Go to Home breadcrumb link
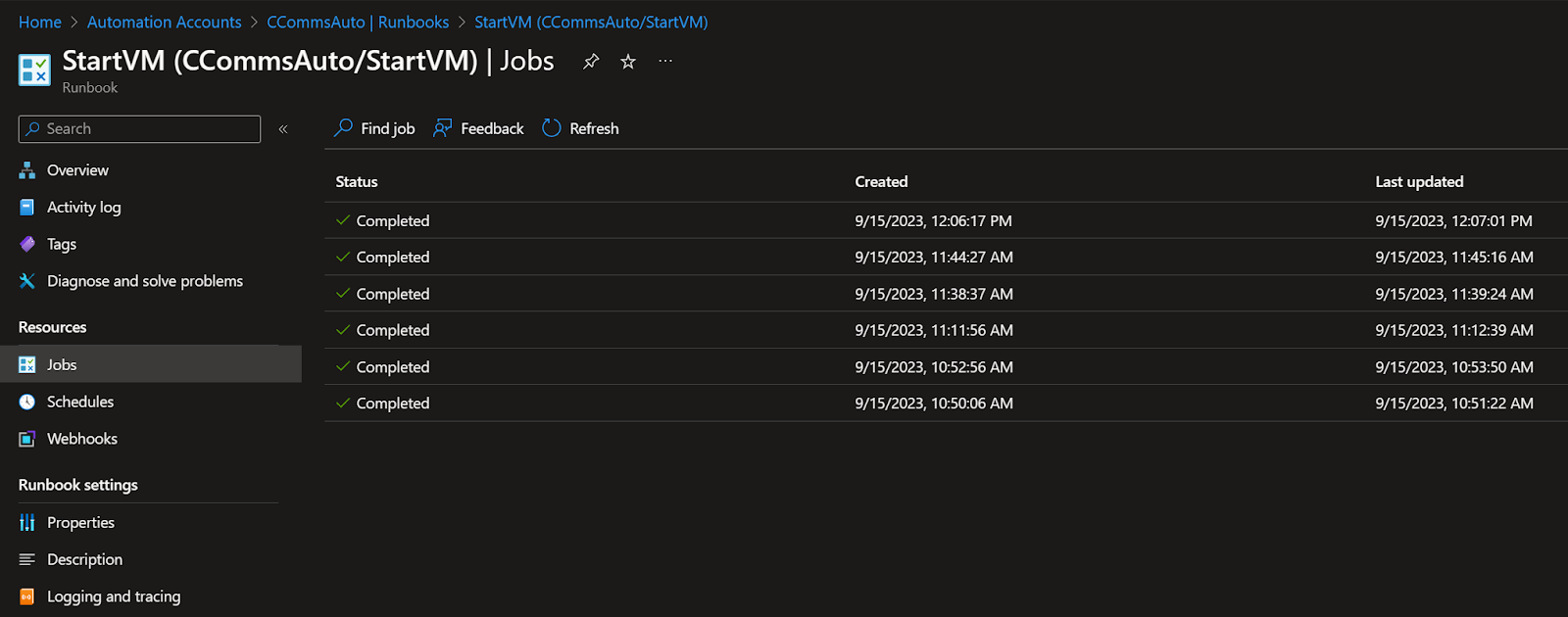The height and width of the screenshot is (617, 1568). tap(40, 23)
